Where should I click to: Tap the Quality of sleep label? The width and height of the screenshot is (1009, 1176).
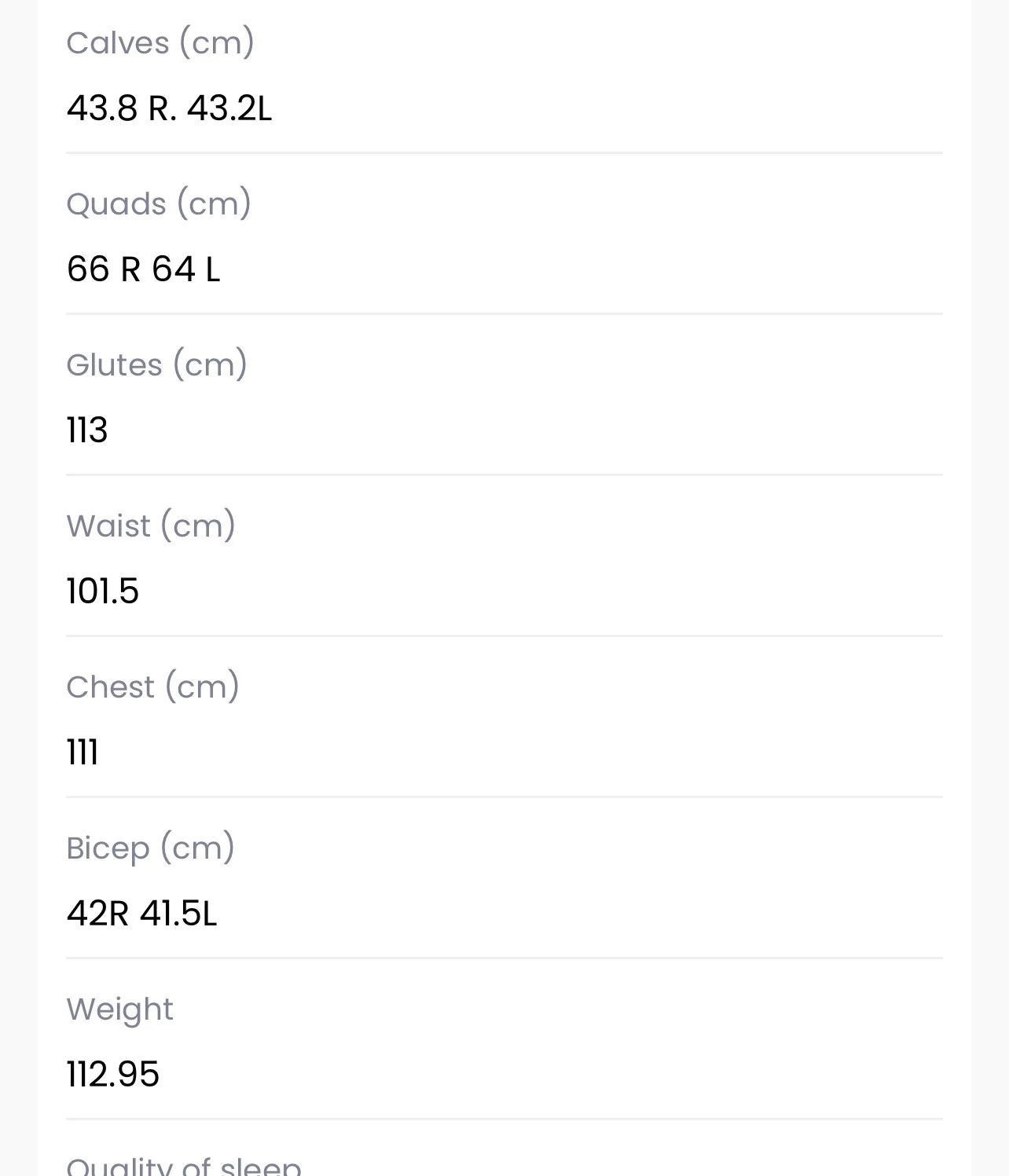pyautogui.click(x=184, y=1165)
